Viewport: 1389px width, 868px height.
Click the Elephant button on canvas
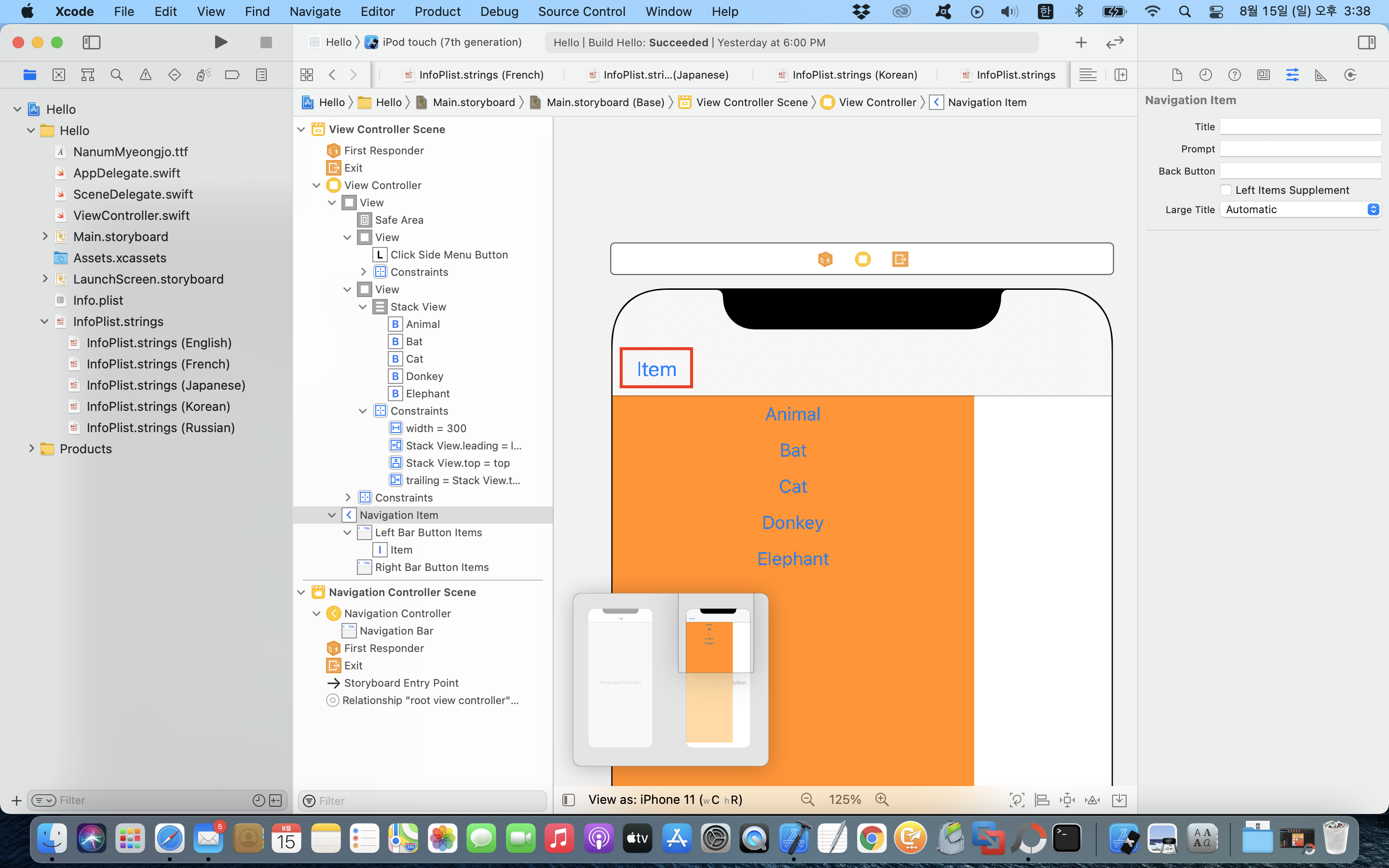coord(793,558)
